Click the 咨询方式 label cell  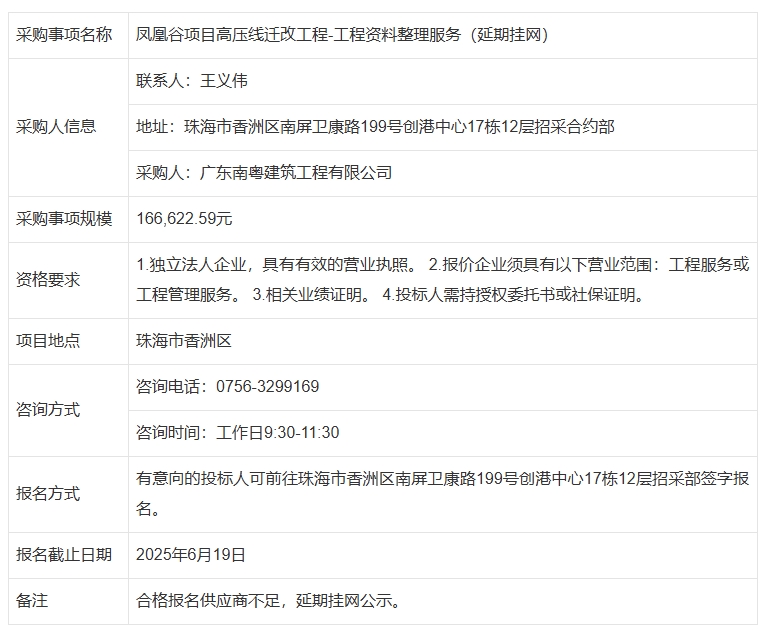(48, 410)
